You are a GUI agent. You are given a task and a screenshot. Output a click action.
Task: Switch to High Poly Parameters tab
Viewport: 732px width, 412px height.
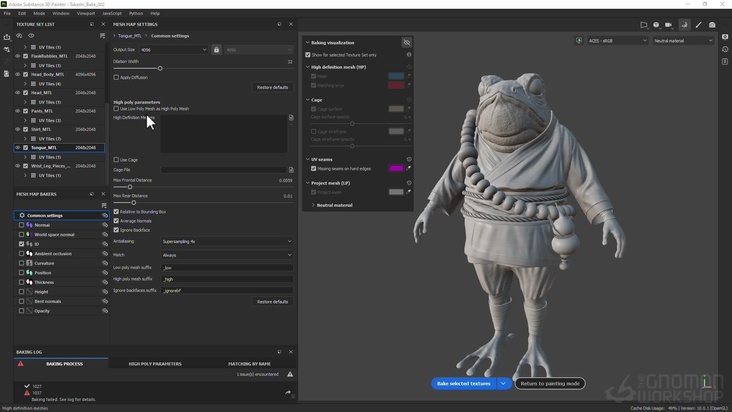155,363
